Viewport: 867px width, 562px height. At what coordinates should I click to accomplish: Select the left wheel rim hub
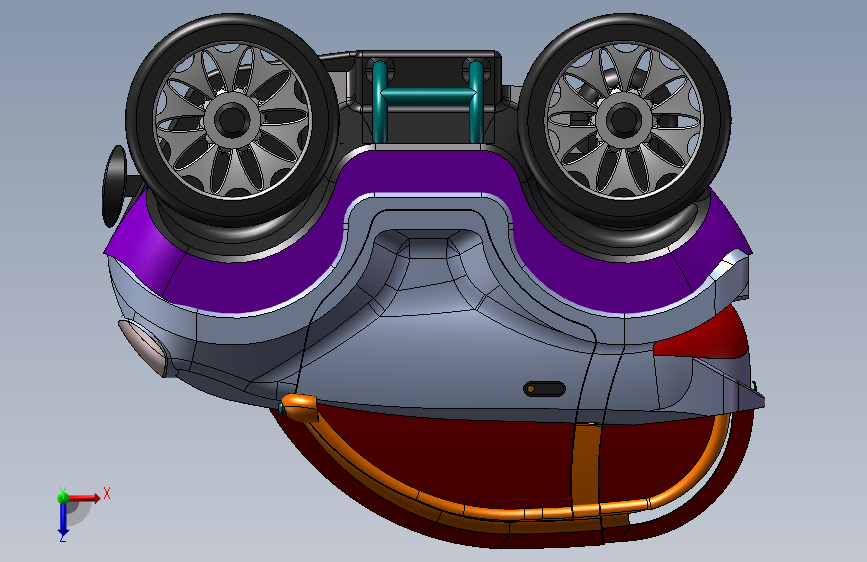point(232,120)
